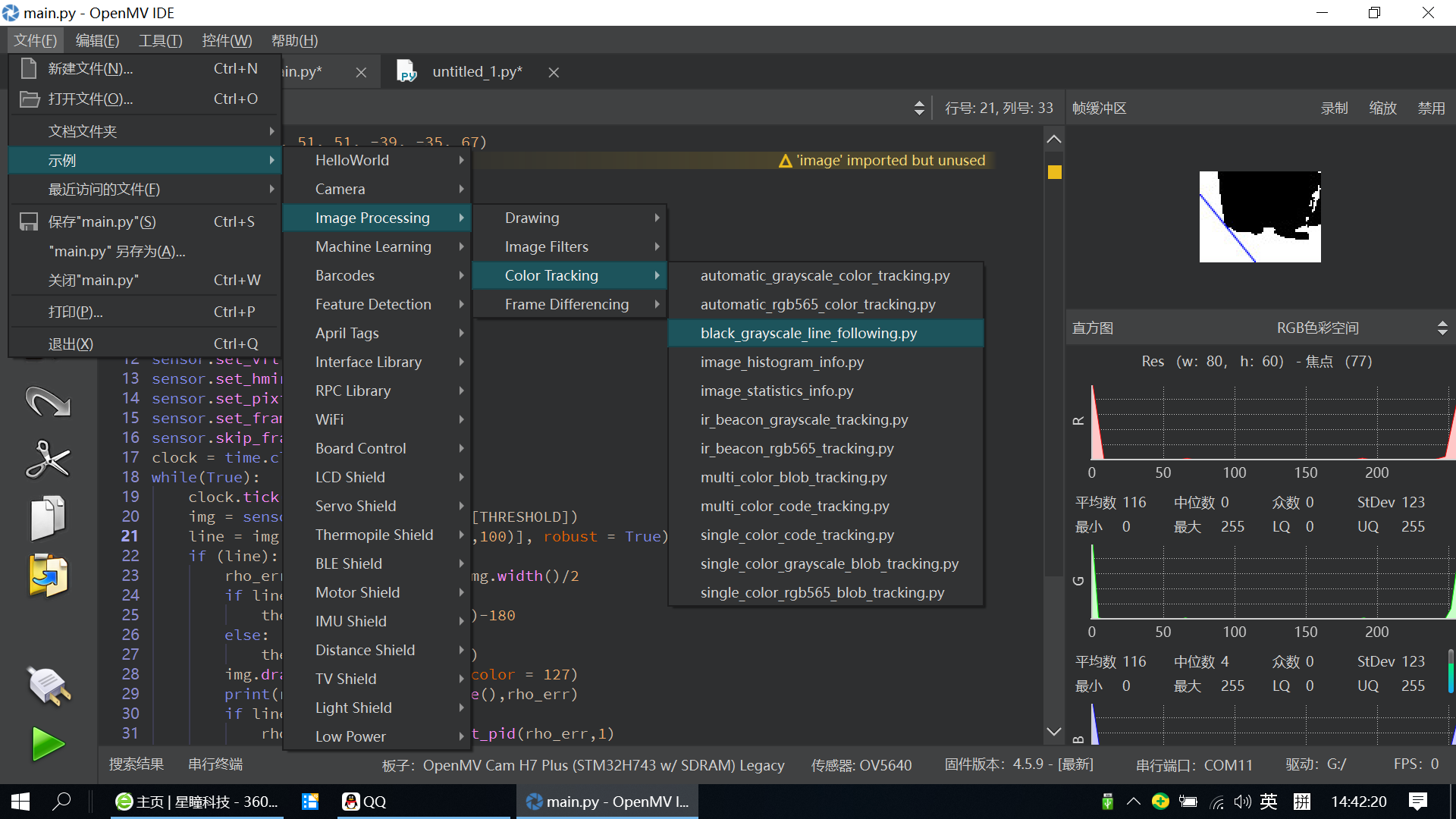Click the taskbar search magnifier
This screenshot has height=819, width=1456.
tap(61, 802)
